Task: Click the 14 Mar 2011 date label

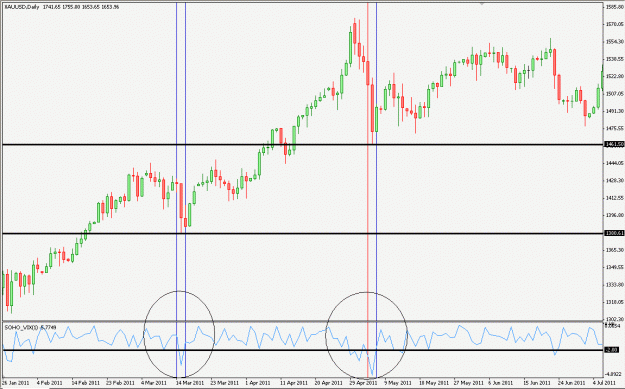Action: pos(190,383)
